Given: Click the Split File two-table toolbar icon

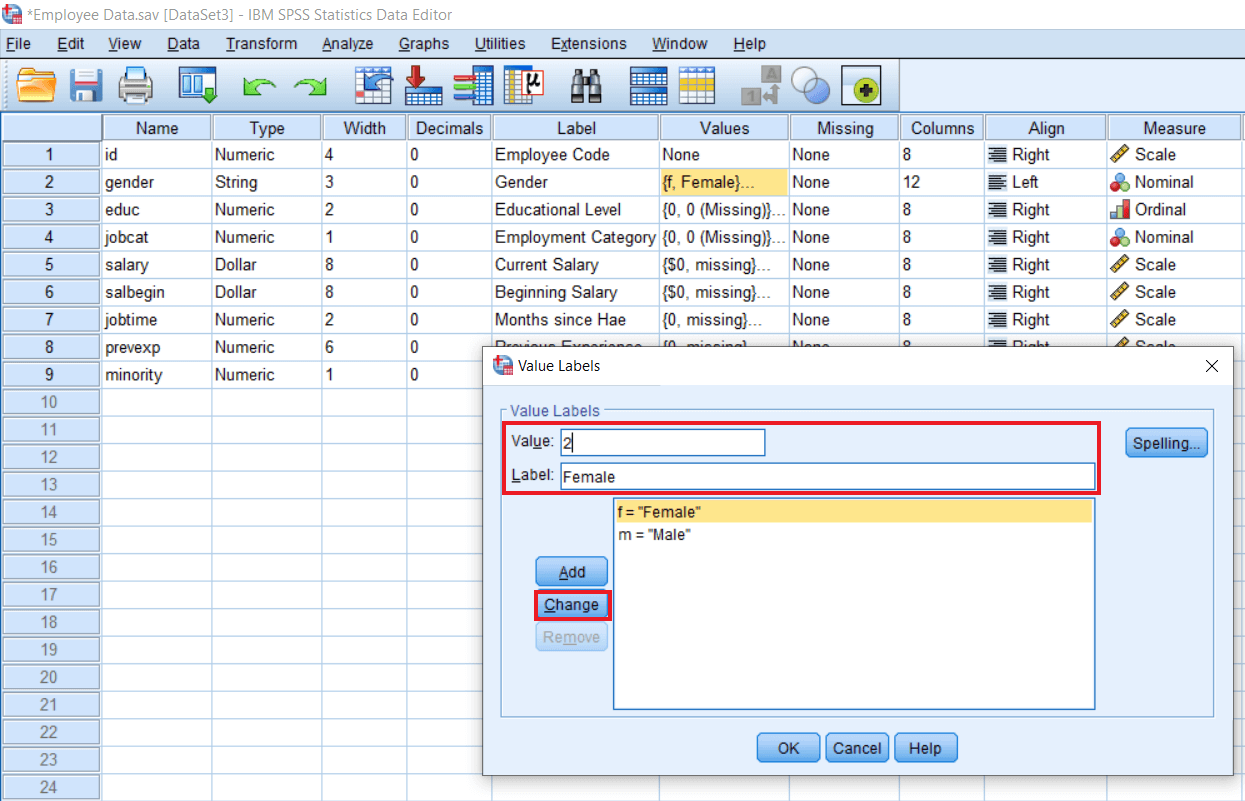Looking at the screenshot, I should coord(648,86).
